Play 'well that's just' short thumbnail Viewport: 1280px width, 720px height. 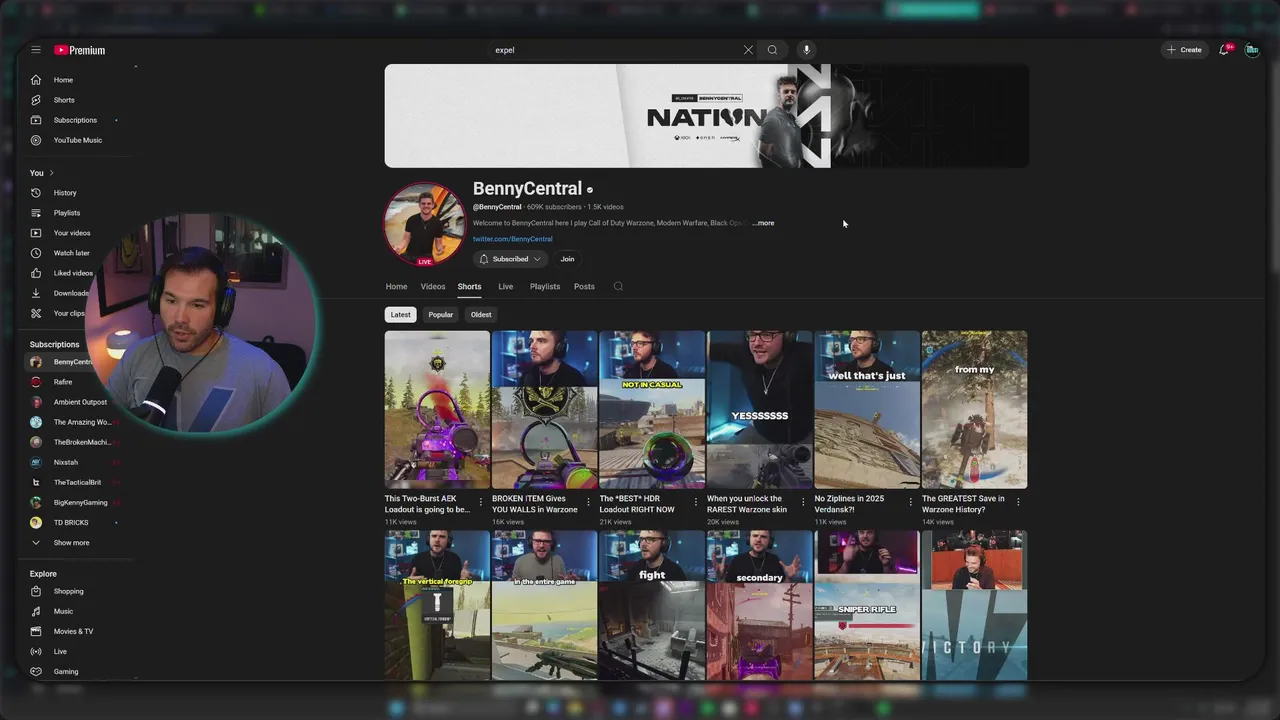click(x=867, y=410)
